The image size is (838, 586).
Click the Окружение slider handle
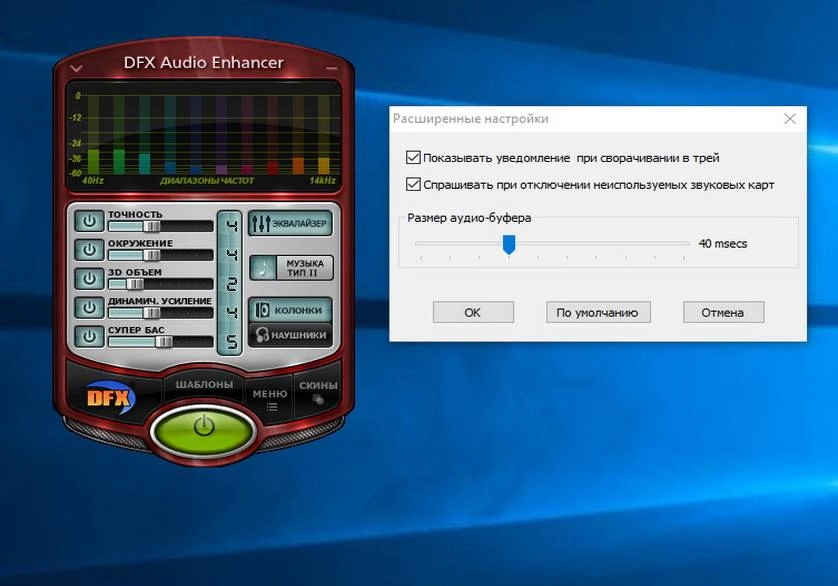pyautogui.click(x=152, y=255)
